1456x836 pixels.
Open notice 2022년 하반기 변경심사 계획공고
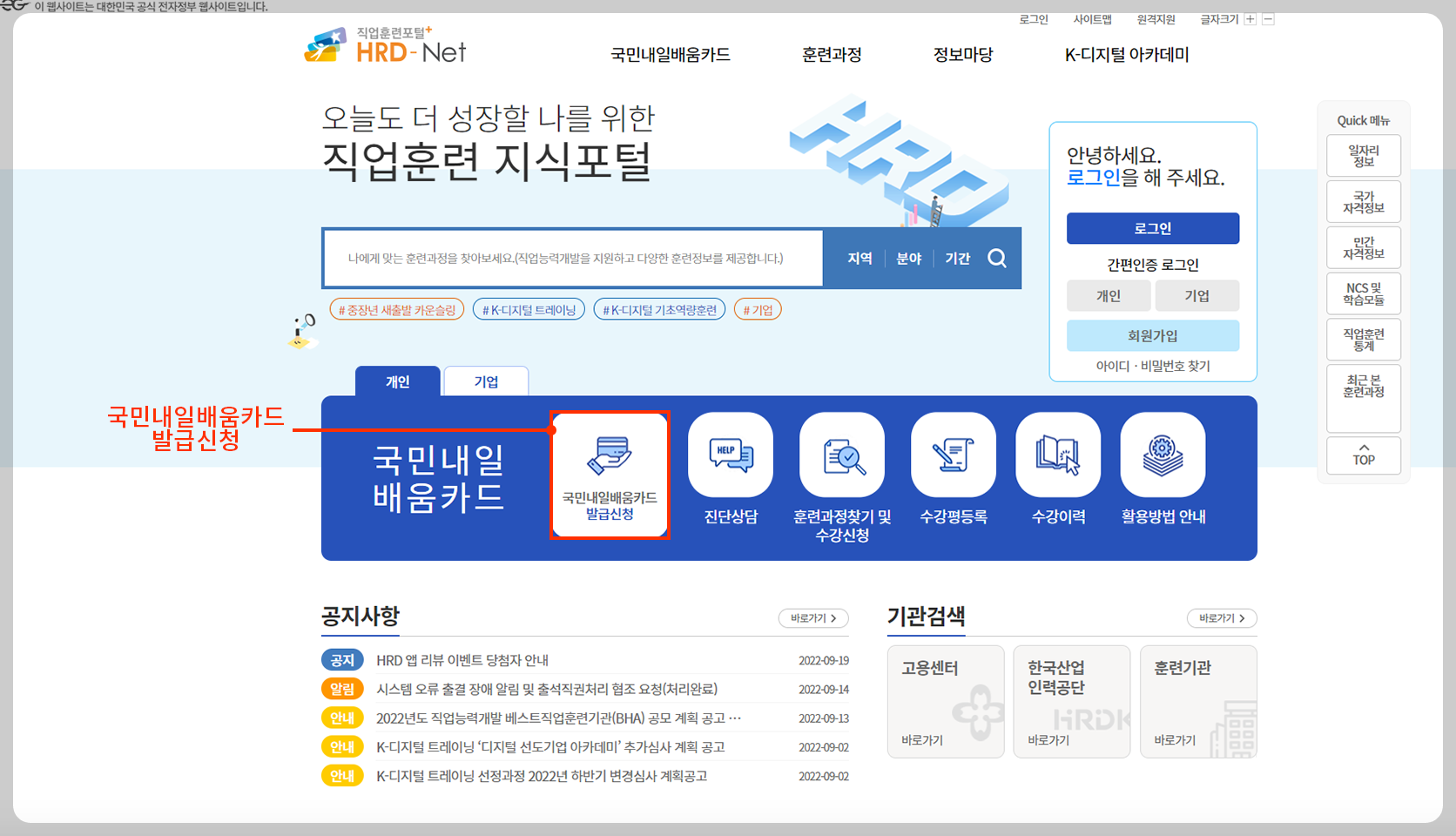point(542,776)
